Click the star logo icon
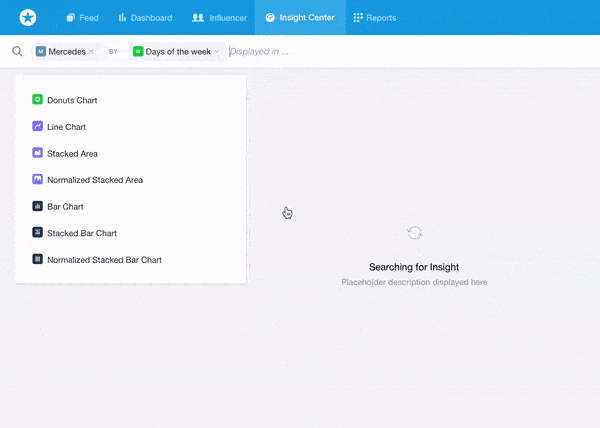The height and width of the screenshot is (428, 600). pos(27,18)
